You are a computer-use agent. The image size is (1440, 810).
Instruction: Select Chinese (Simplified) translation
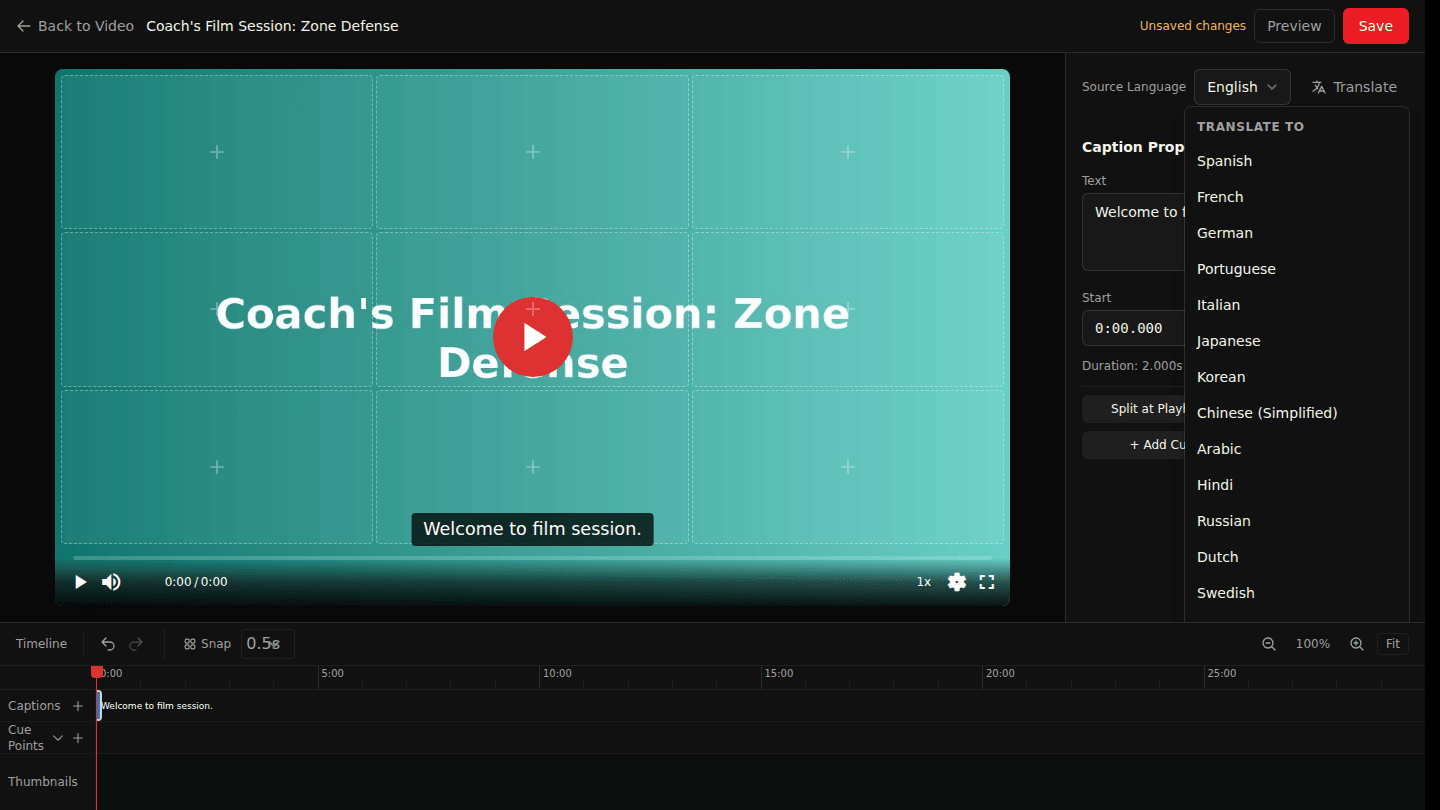1297,413
